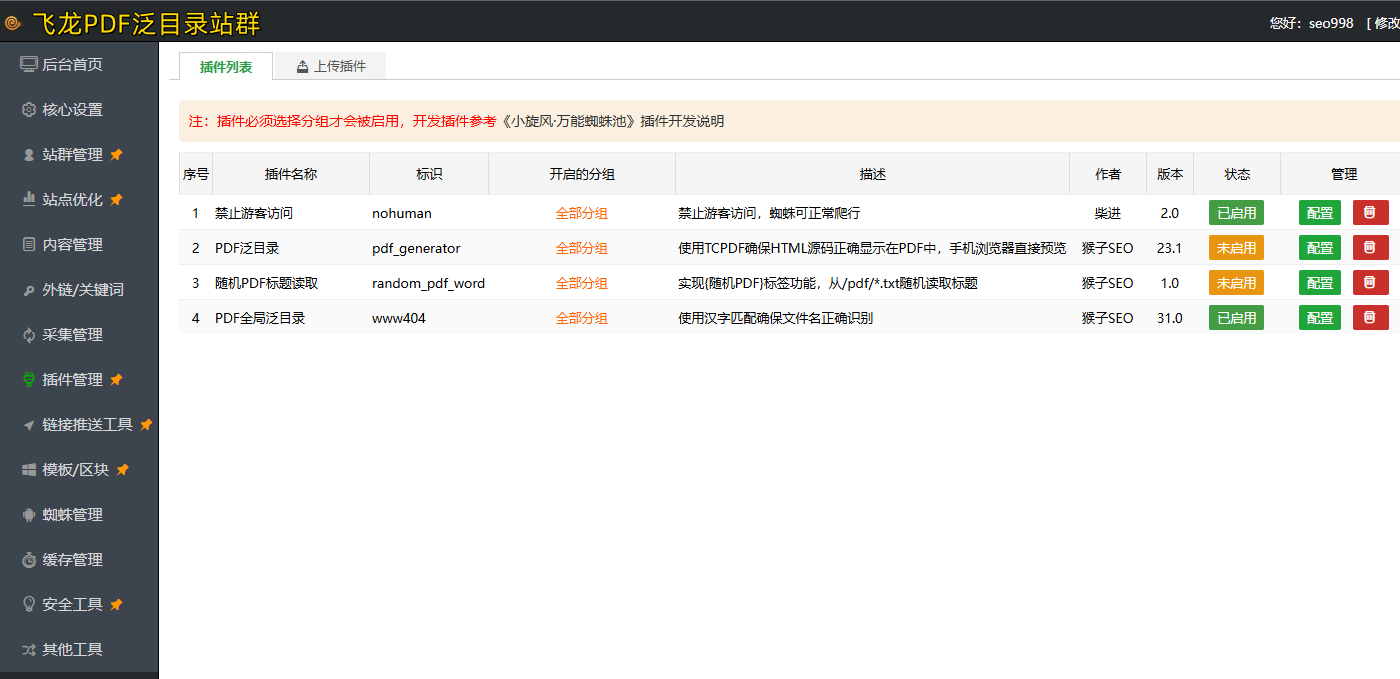Click the pin icon next to 模板/区块
Viewport: 1400px width, 679px height.
pyautogui.click(x=122, y=469)
